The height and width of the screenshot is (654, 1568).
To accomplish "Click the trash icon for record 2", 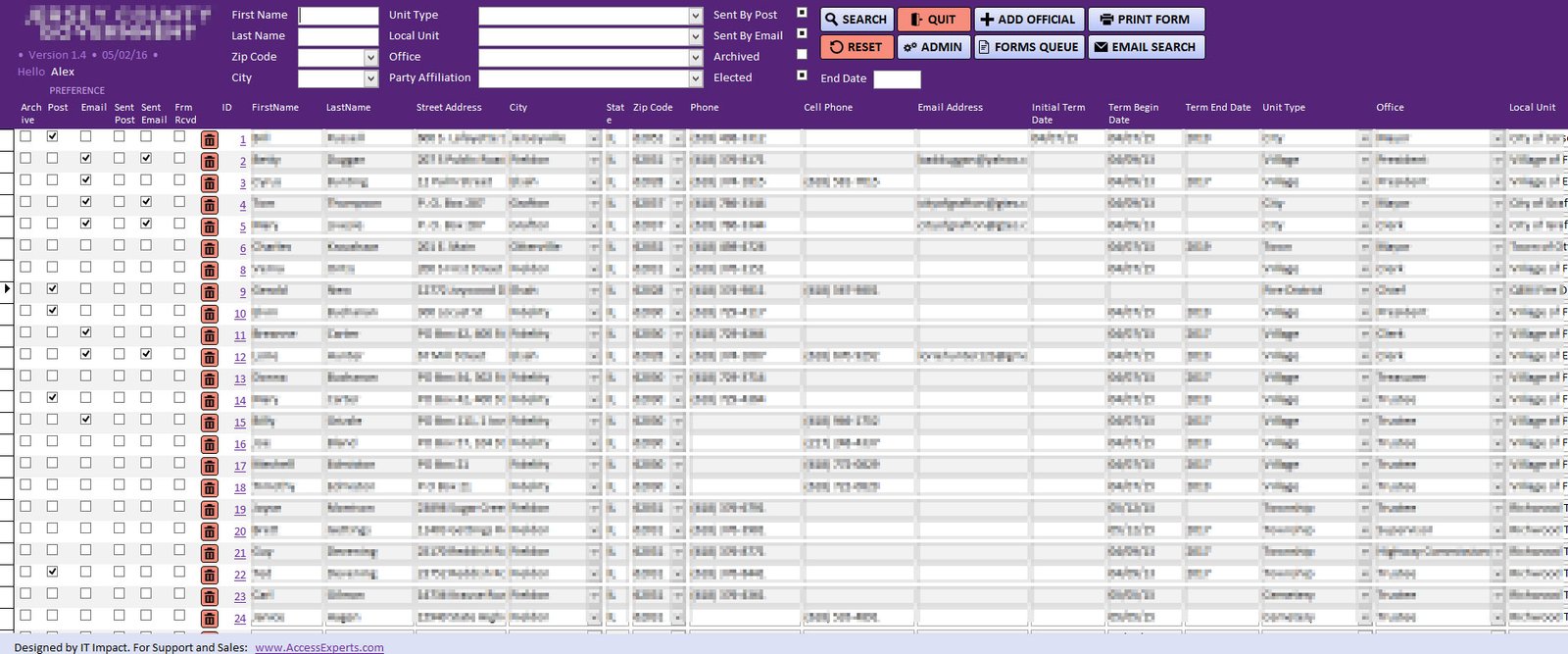I will [210, 162].
